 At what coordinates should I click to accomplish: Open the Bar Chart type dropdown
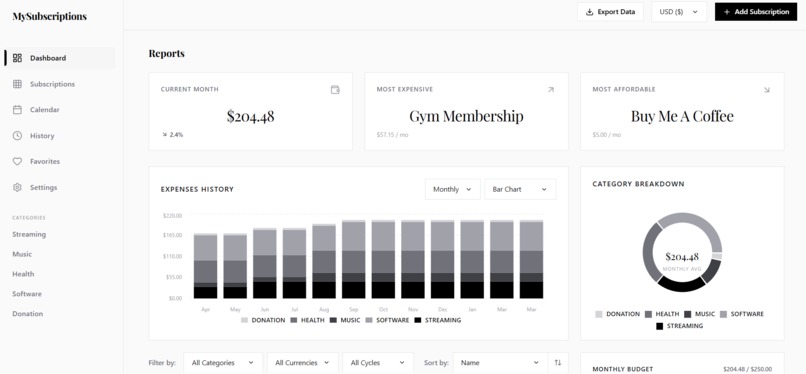[520, 189]
